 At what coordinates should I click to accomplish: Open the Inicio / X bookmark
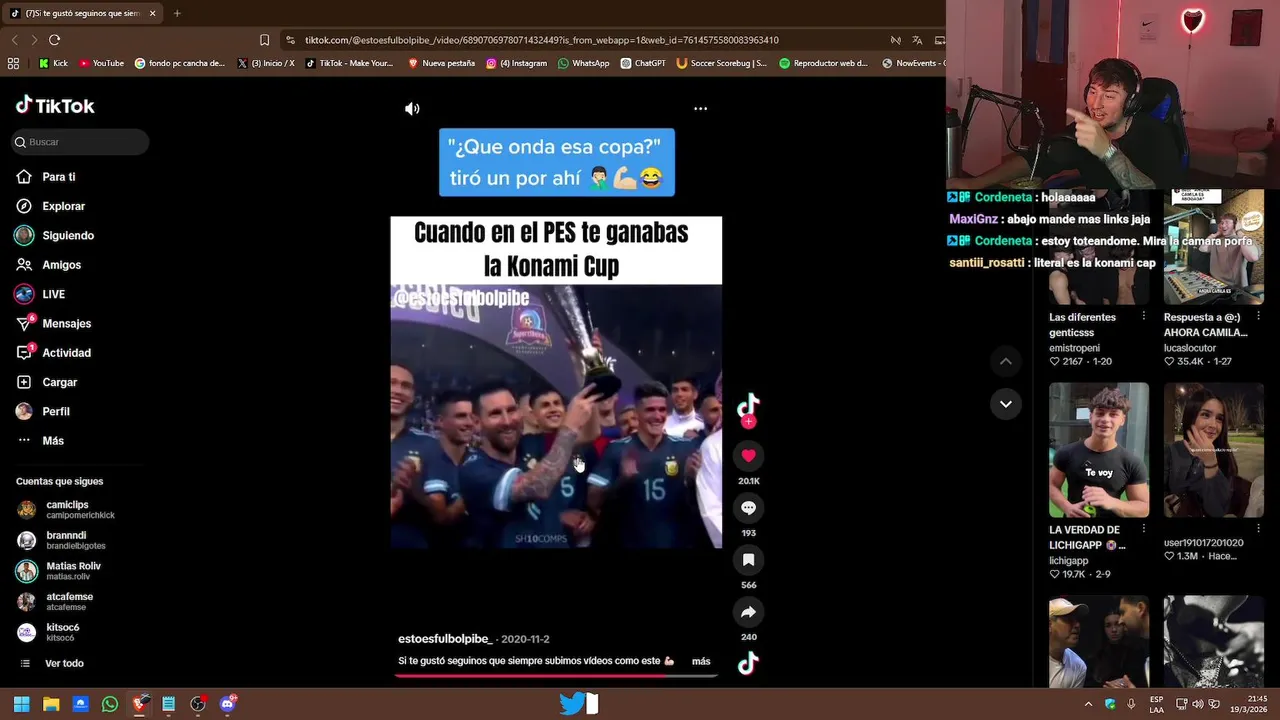point(266,63)
